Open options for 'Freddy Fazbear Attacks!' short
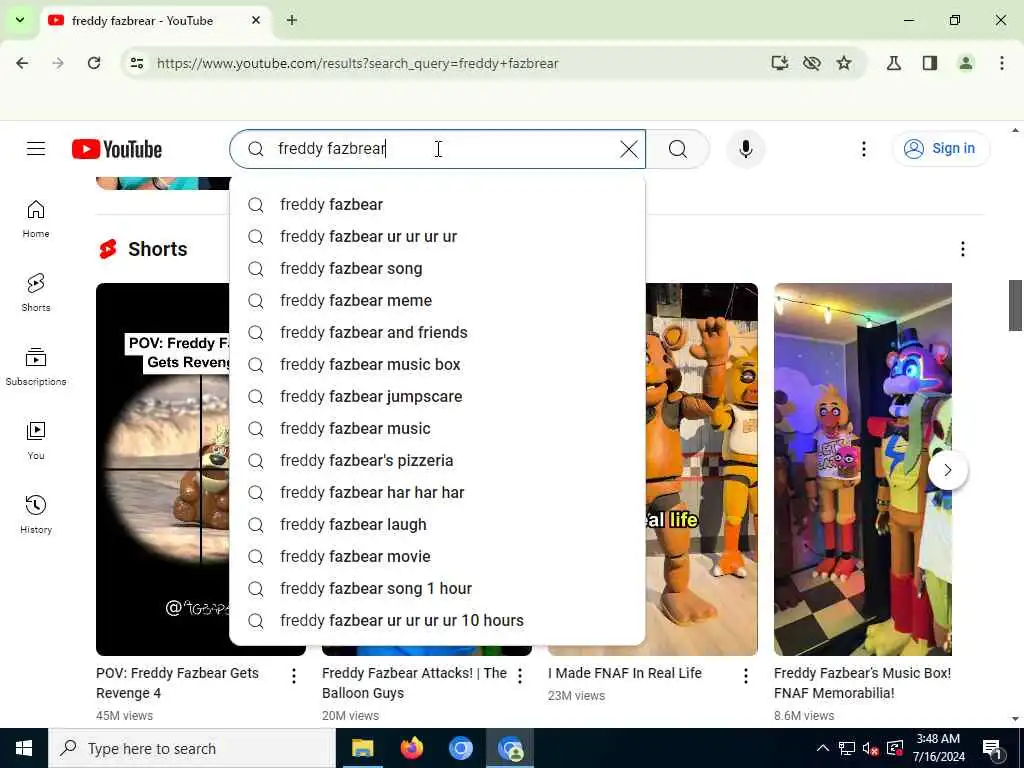 [520, 676]
